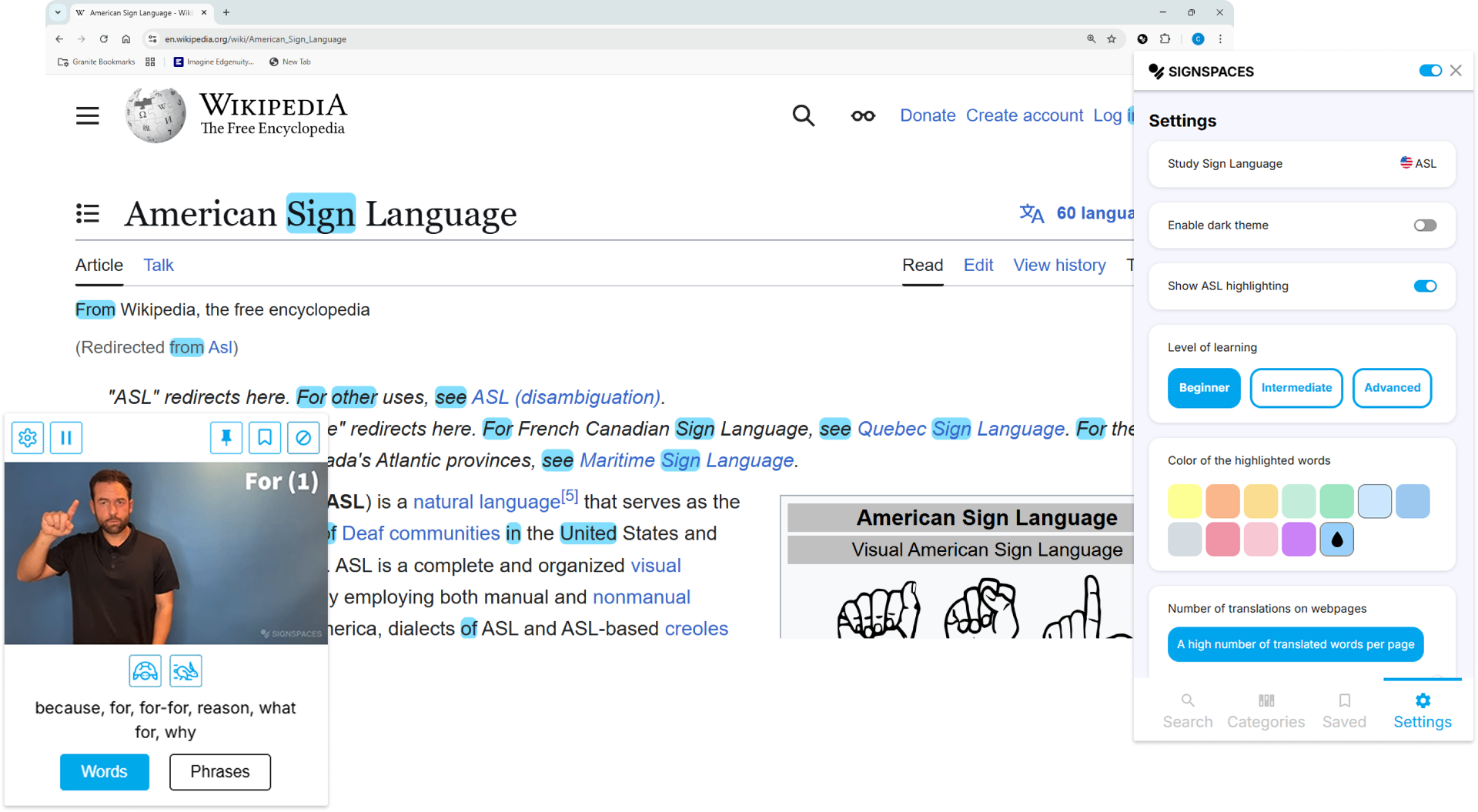Select the slow turtle speed icon
This screenshot has width=1478, height=812.
coord(145,671)
